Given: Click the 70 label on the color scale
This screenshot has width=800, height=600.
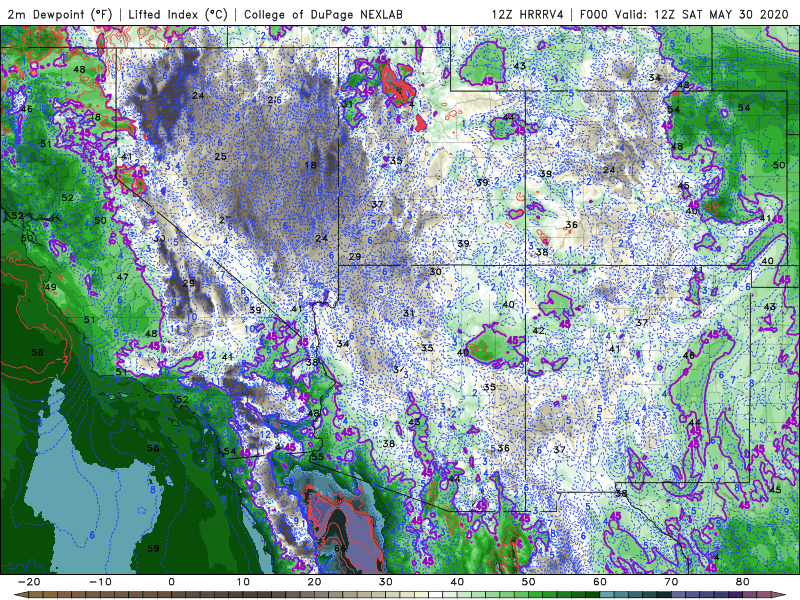Looking at the screenshot, I should click(671, 582).
